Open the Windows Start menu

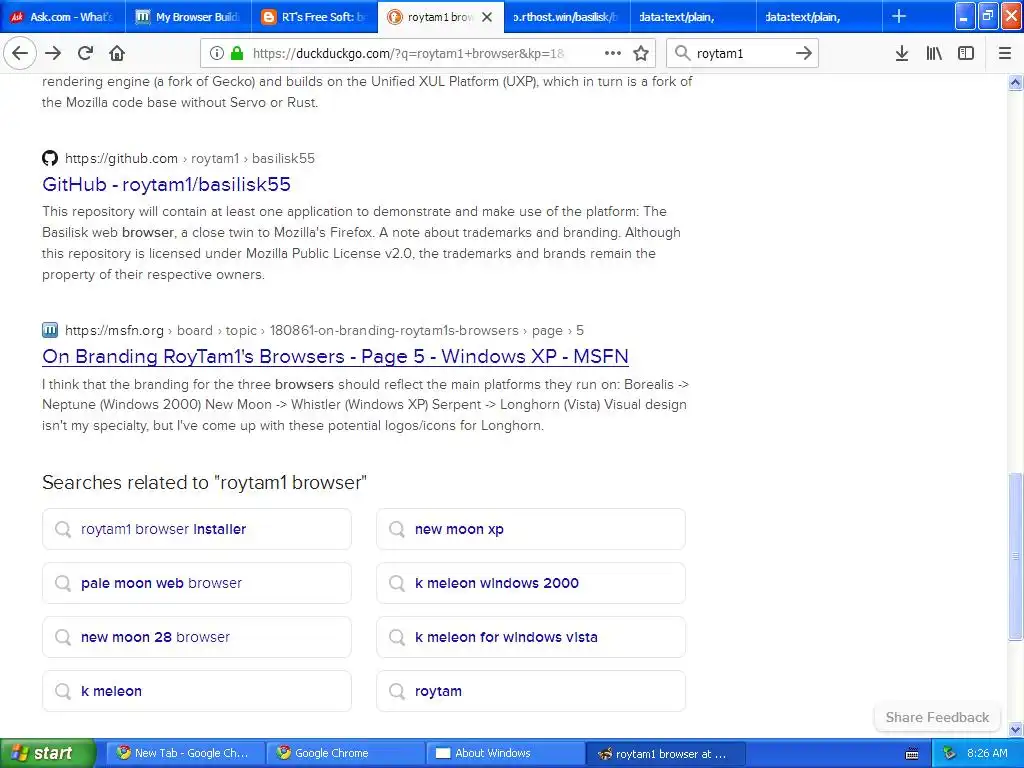(x=48, y=753)
